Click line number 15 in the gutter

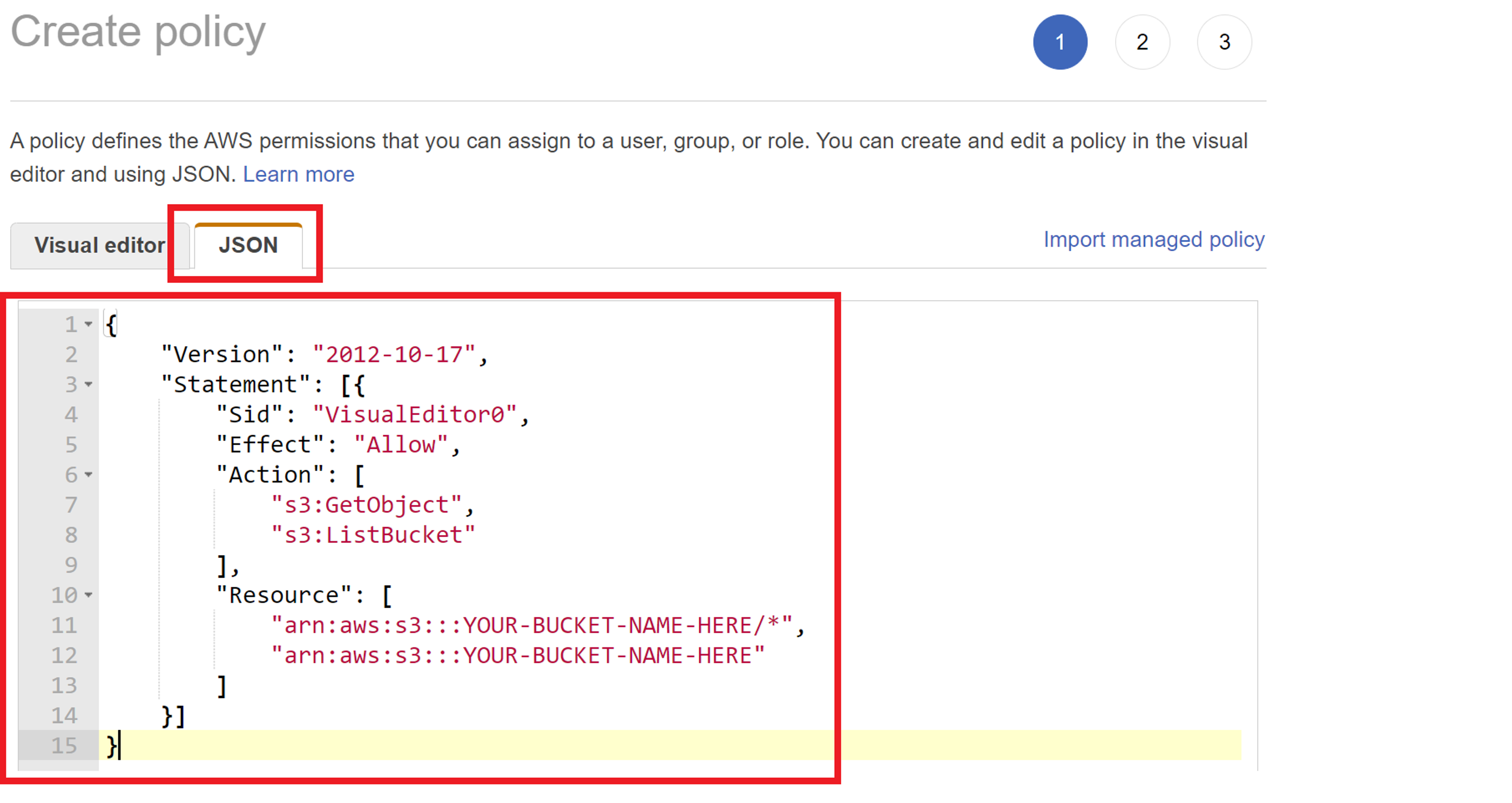[x=64, y=746]
